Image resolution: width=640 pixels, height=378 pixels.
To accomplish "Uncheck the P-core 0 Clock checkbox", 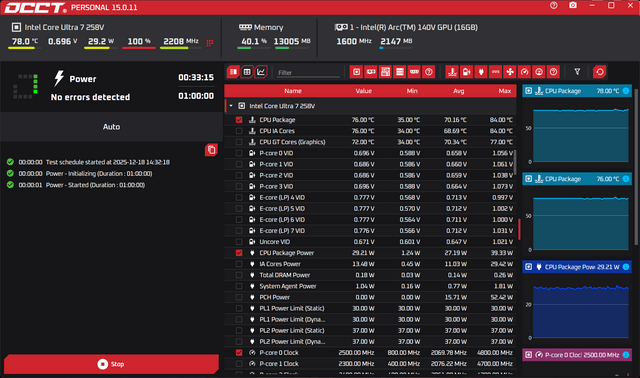I will (239, 353).
